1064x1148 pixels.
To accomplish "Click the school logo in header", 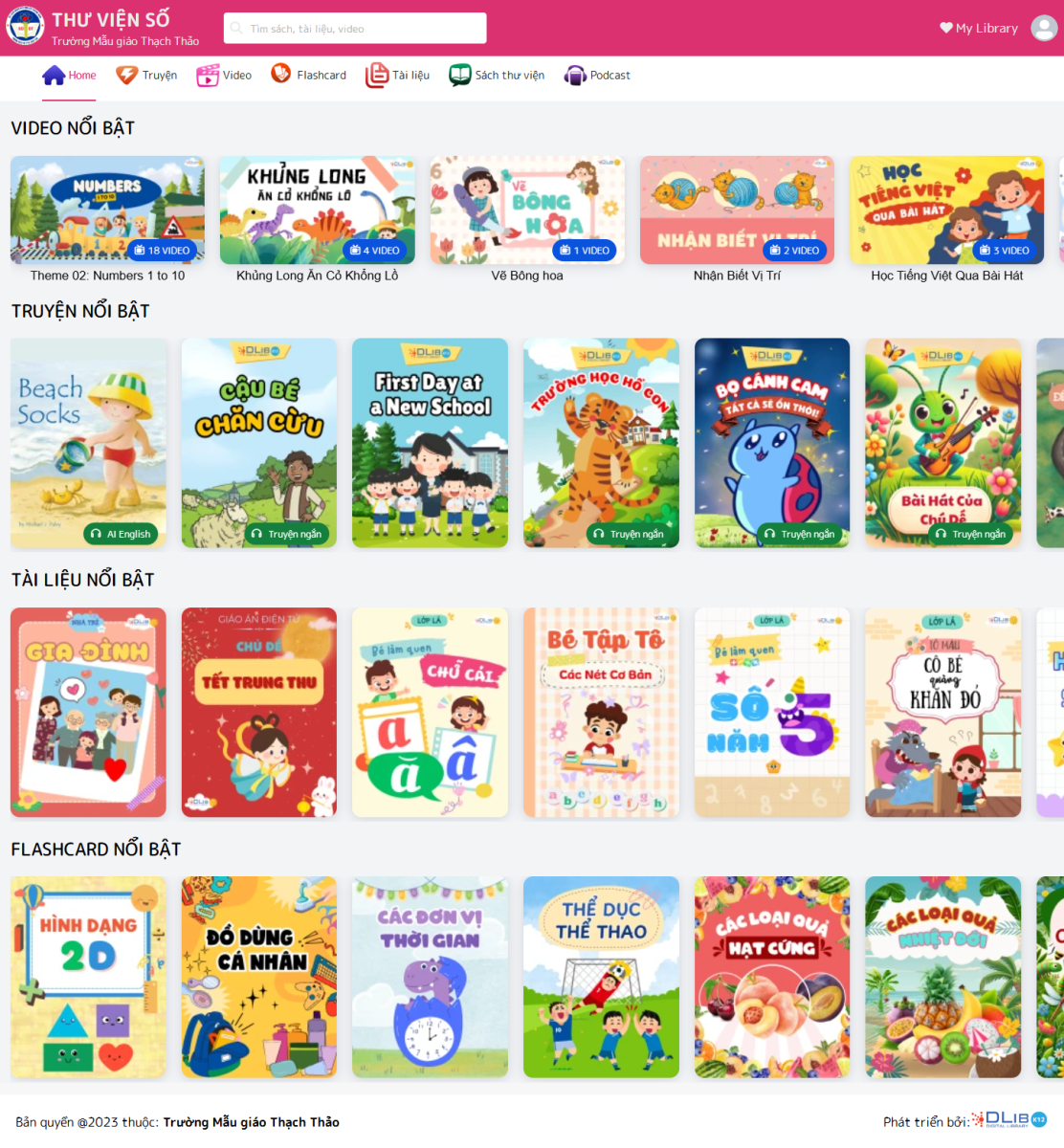I will [x=25, y=27].
